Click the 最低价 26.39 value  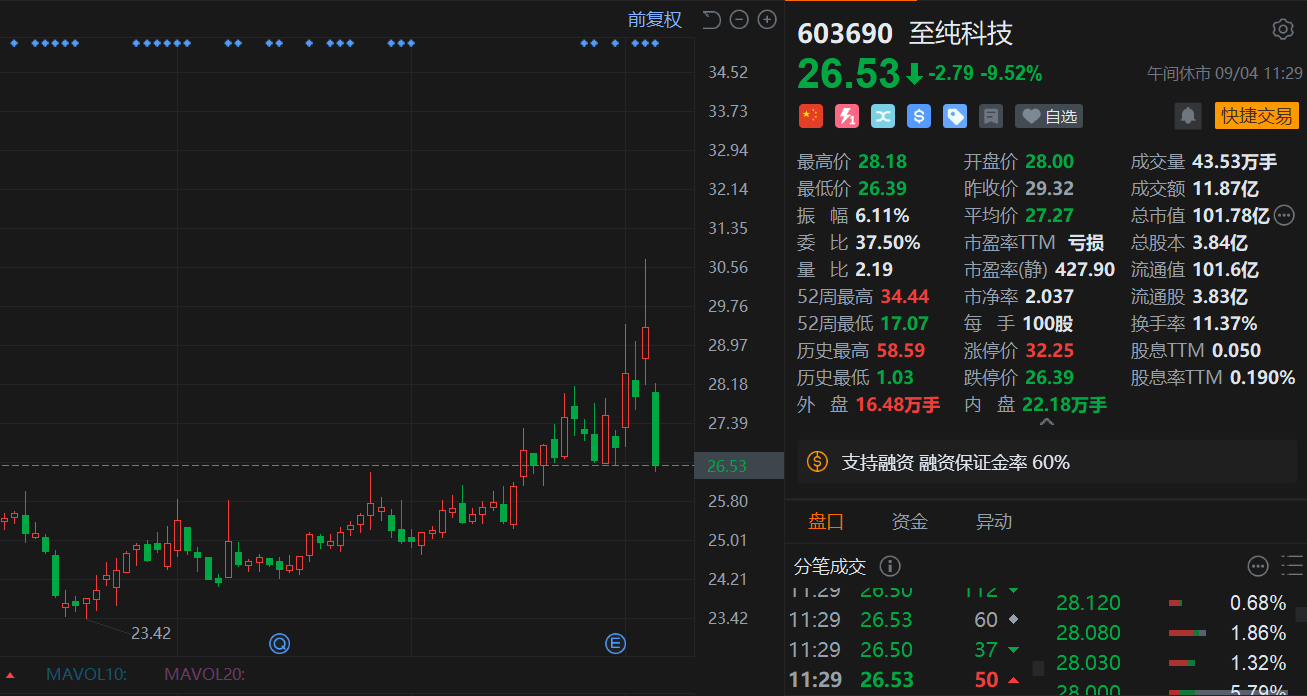(882, 188)
